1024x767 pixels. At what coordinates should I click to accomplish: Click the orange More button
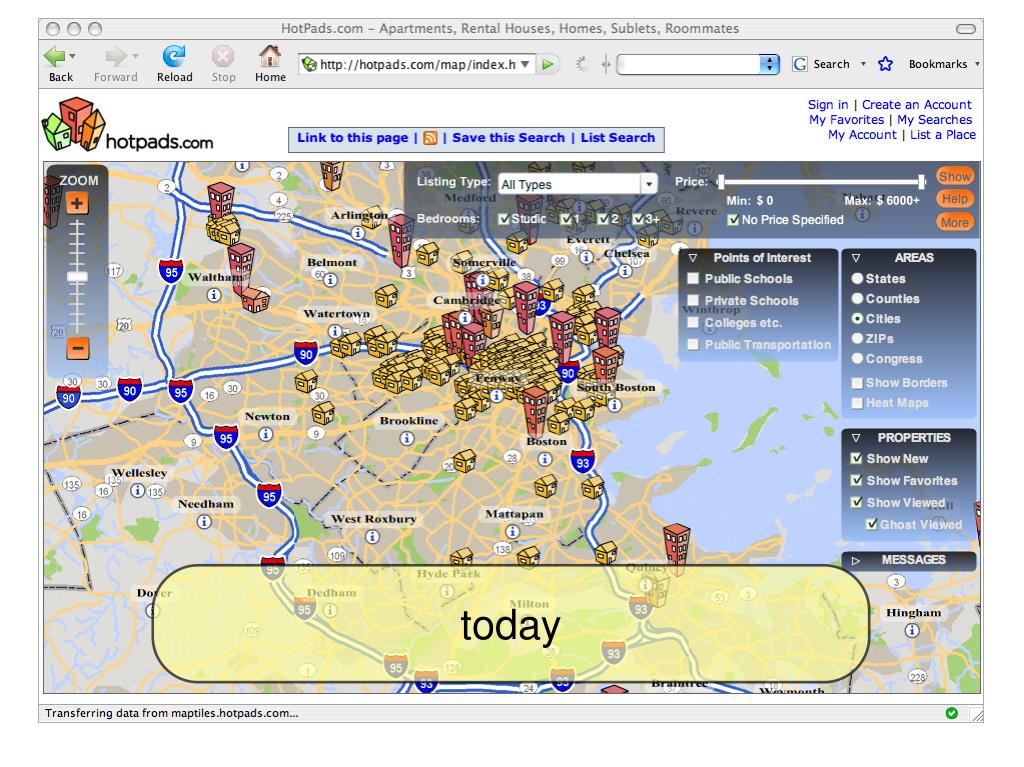955,222
